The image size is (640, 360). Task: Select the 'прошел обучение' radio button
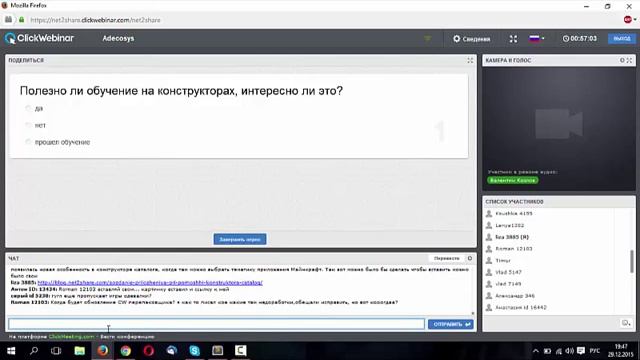[28, 142]
